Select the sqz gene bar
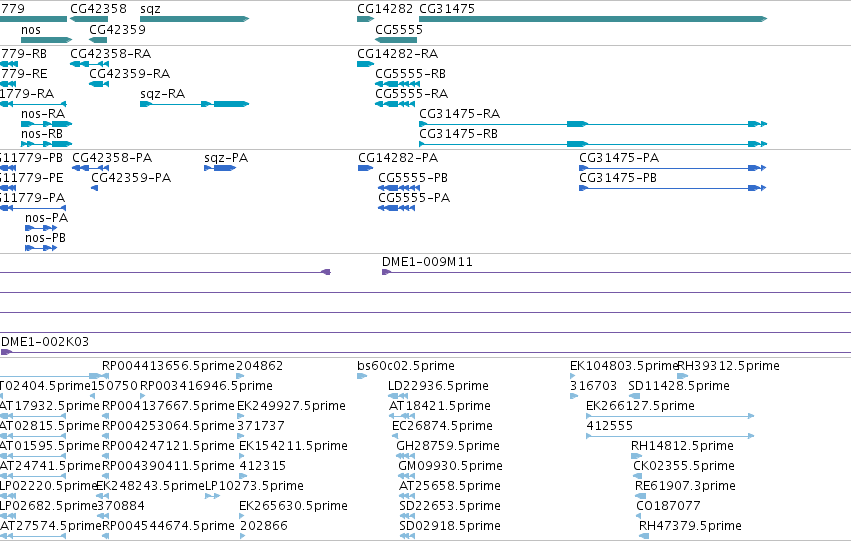The width and height of the screenshot is (851, 541). click(194, 19)
